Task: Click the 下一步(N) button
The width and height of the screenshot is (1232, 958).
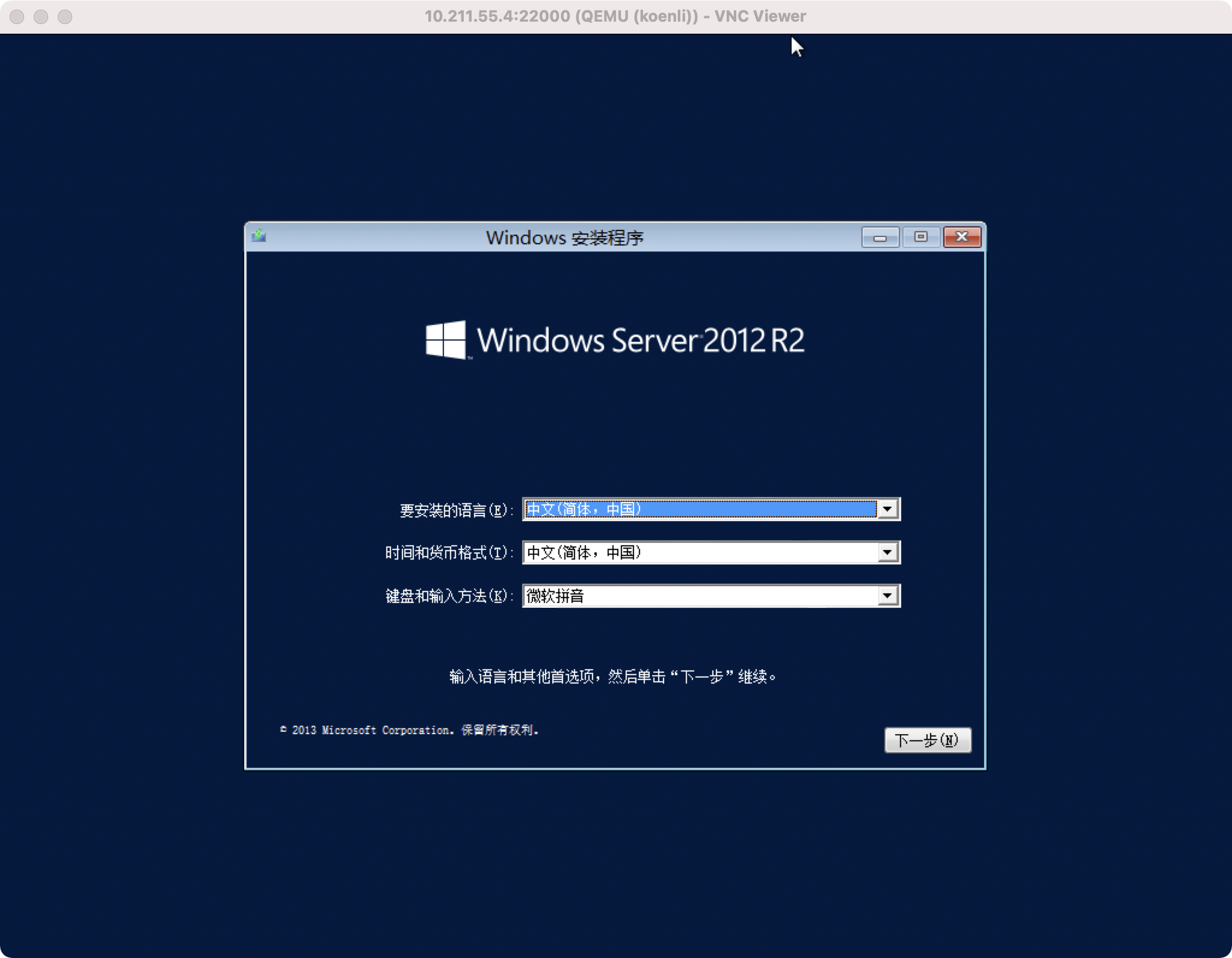Action: click(927, 740)
